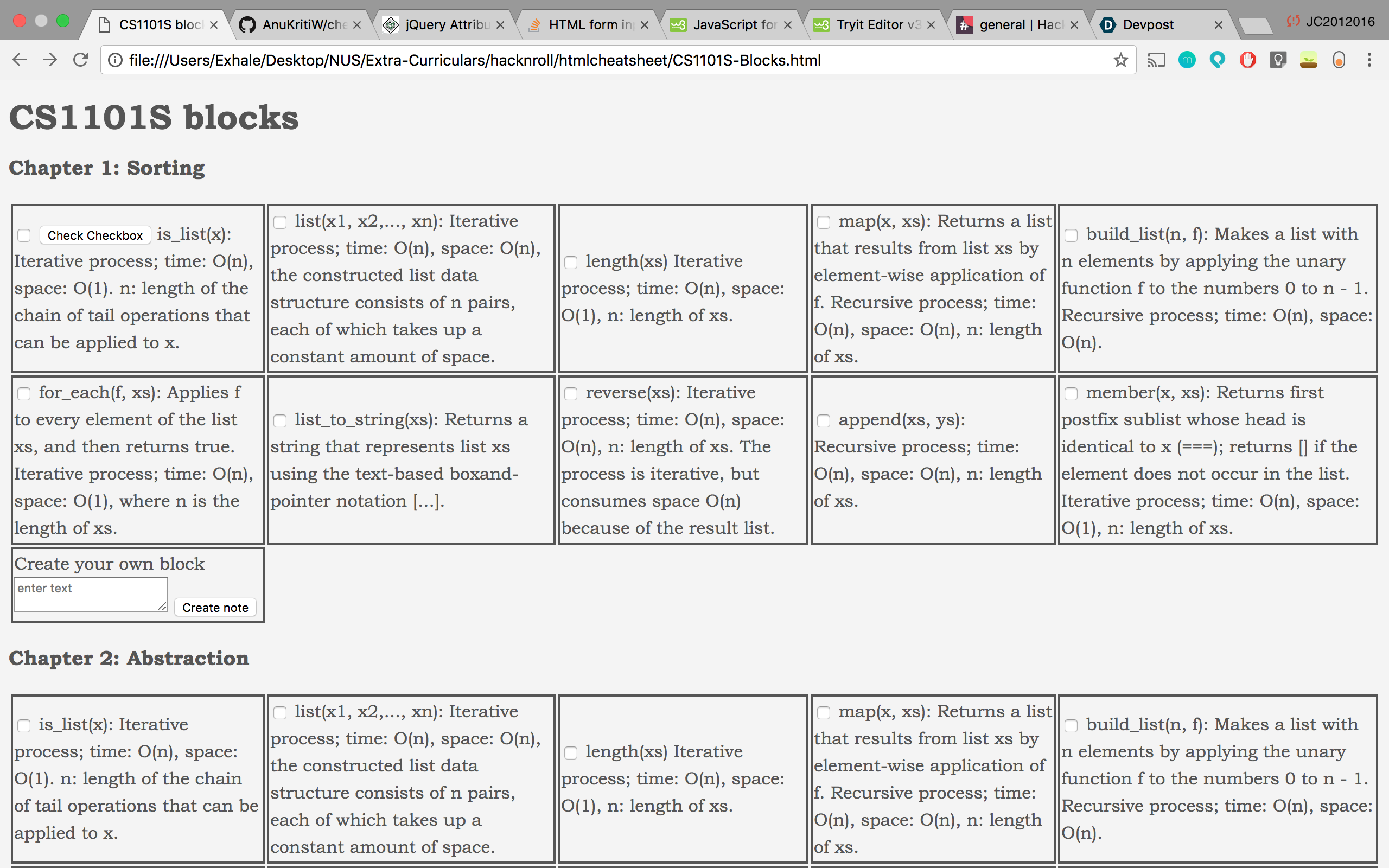Go back to the previous page
The image size is (1389, 868).
(x=20, y=60)
